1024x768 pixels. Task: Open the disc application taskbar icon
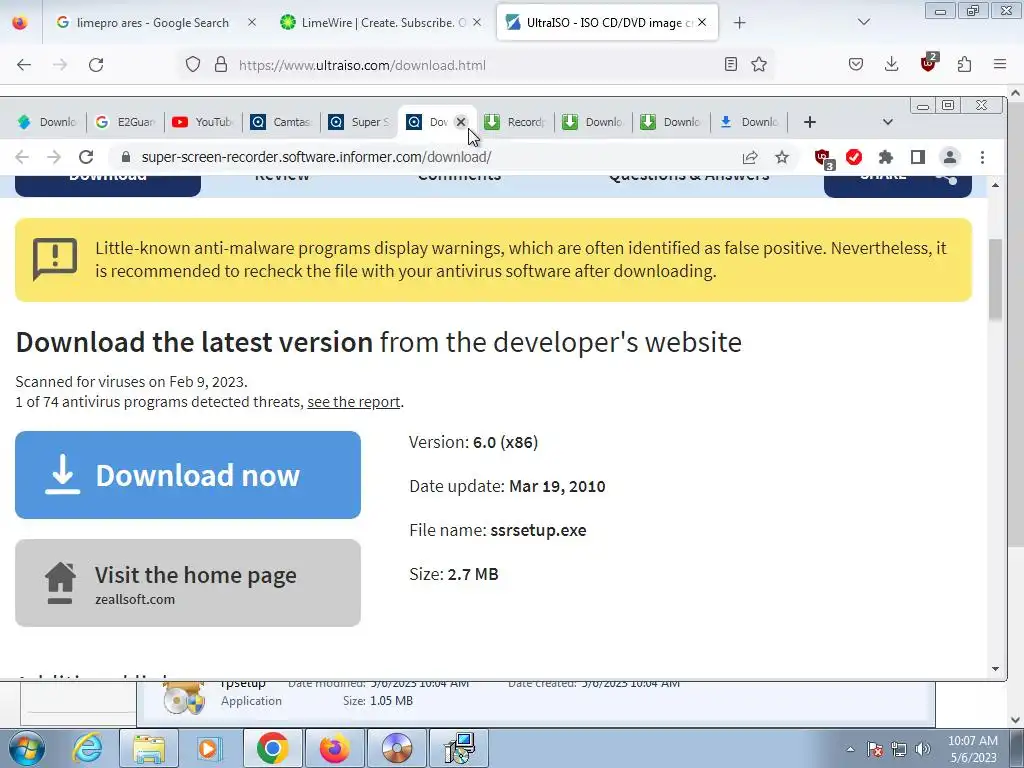click(x=396, y=748)
